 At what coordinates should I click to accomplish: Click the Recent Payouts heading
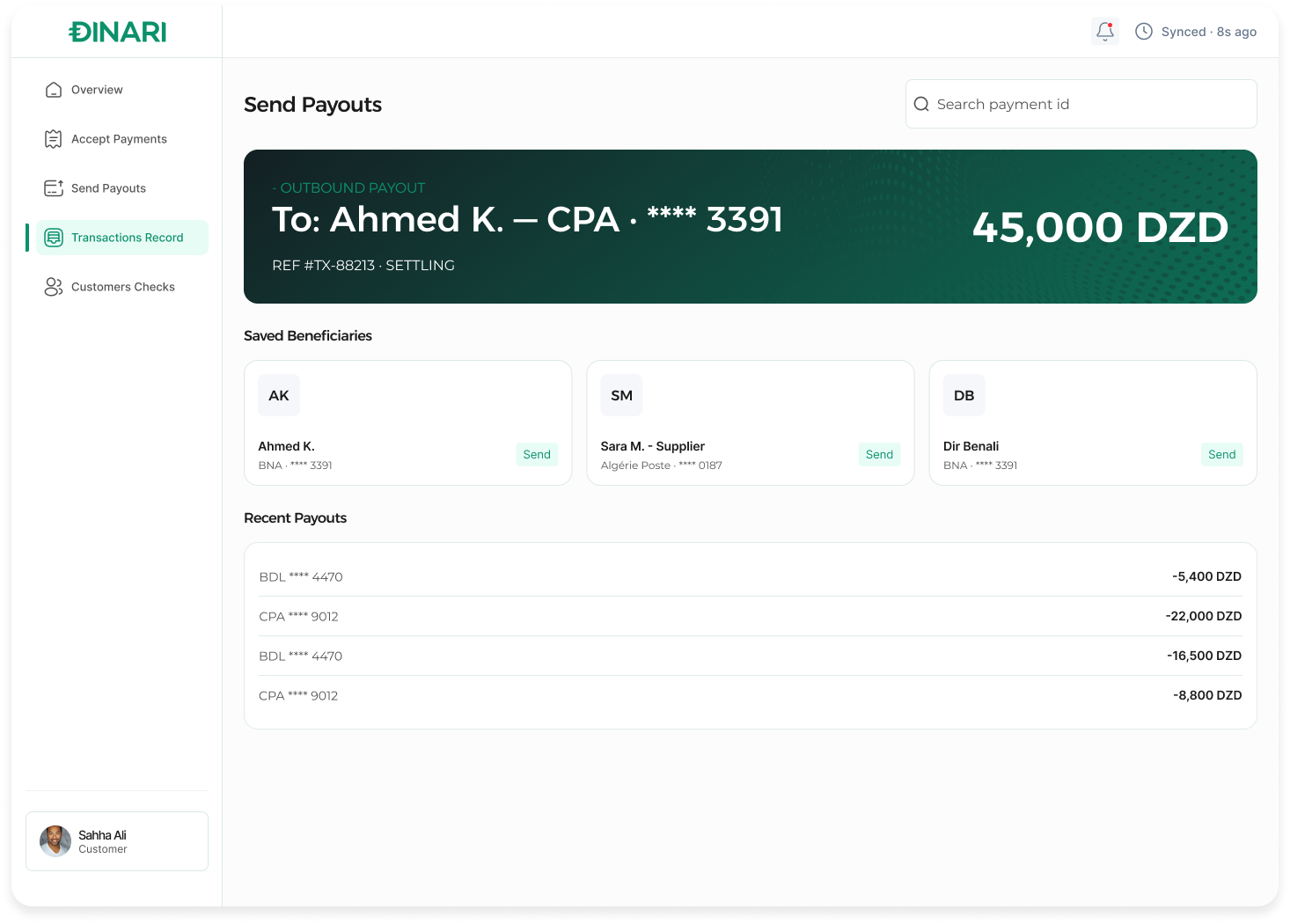295,517
